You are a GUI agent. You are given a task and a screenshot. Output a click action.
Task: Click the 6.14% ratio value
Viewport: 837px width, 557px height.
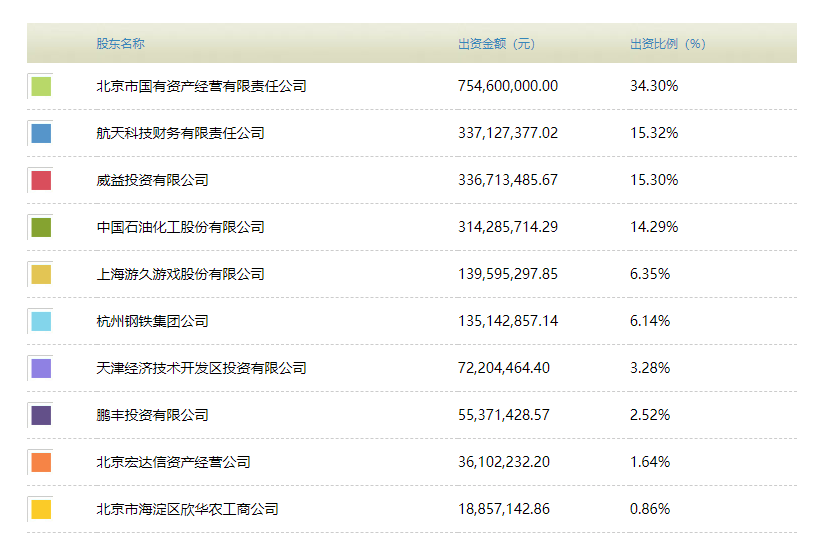pyautogui.click(x=650, y=321)
